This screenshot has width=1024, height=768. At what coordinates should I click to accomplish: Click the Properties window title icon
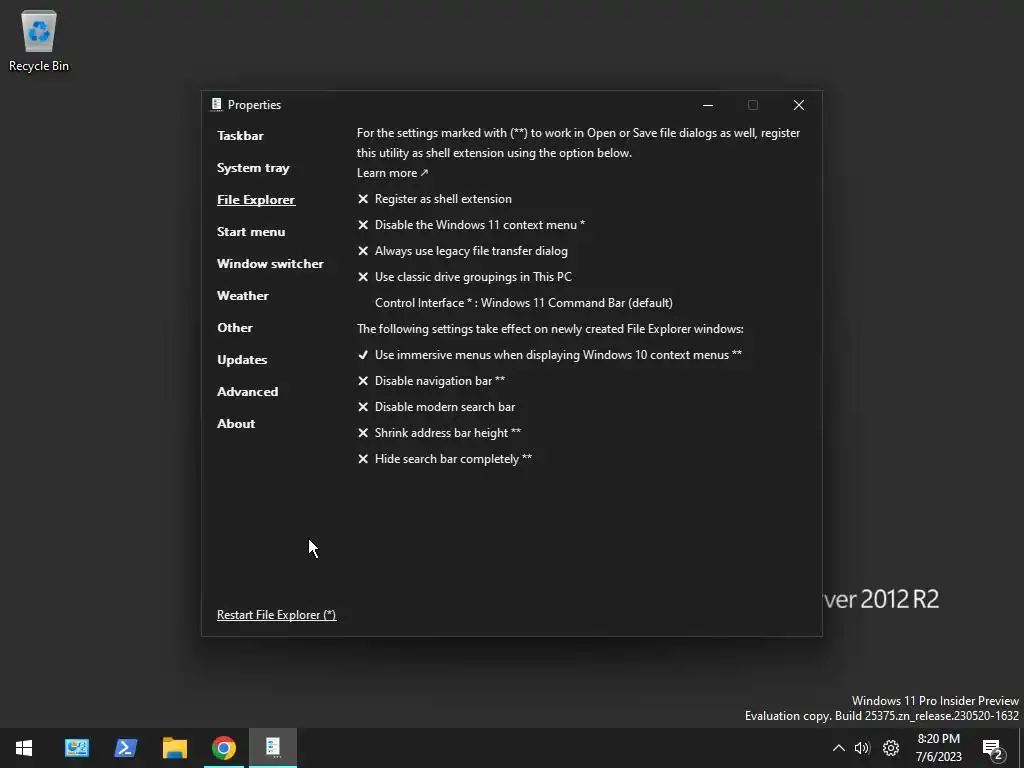pyautogui.click(x=216, y=104)
